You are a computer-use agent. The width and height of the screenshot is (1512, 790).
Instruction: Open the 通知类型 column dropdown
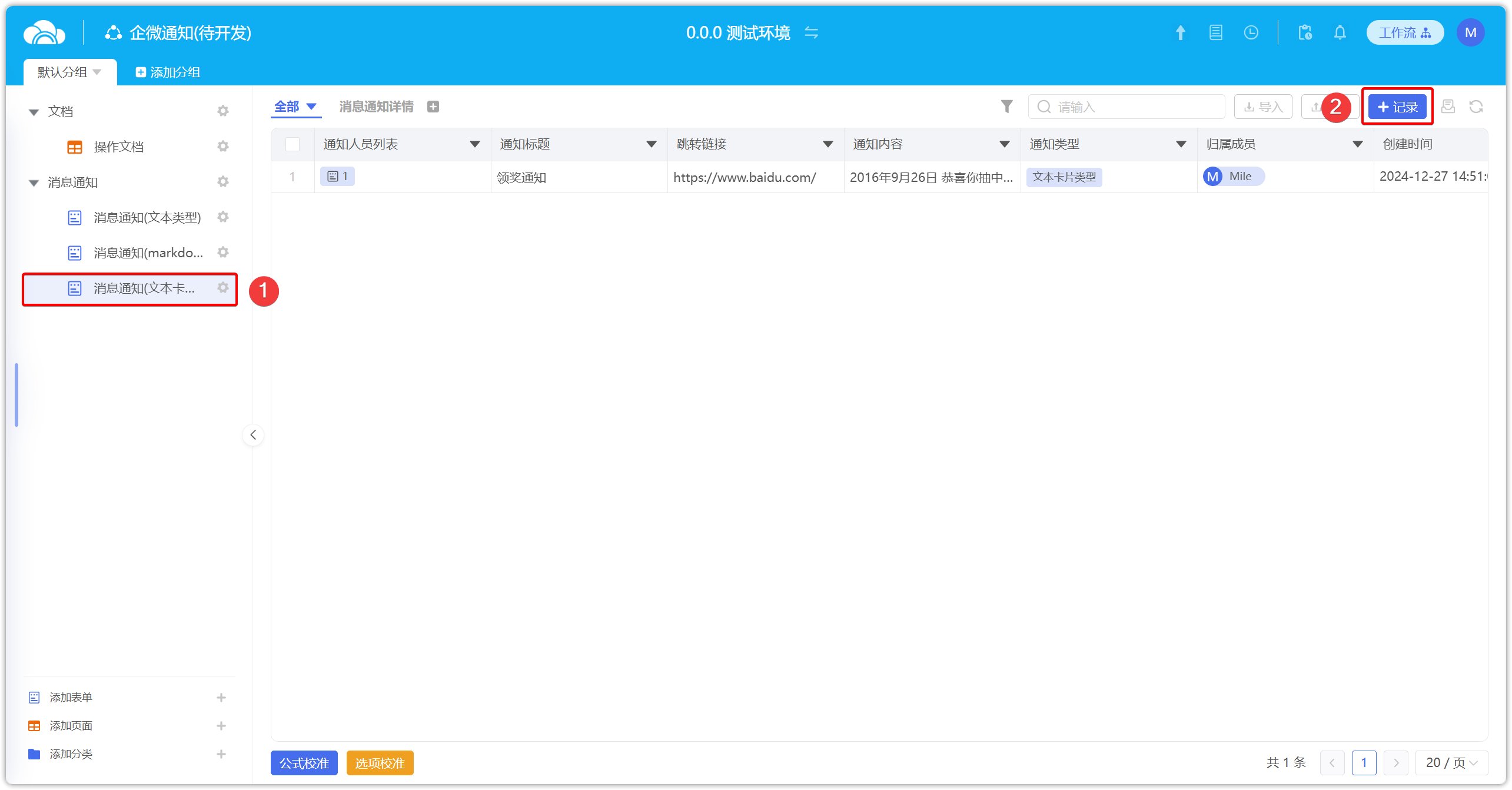pos(1181,144)
